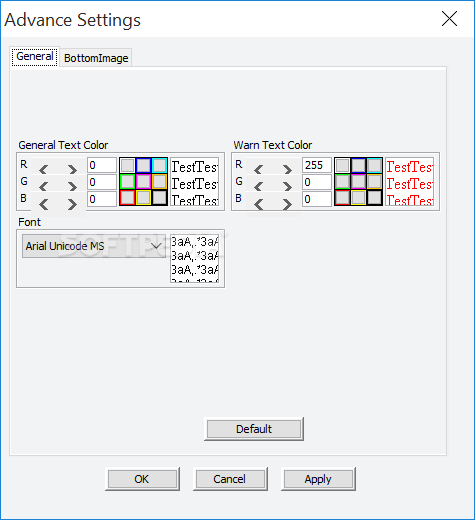
Task: Pick orange swatch for Warn Text Color
Action: [374, 182]
